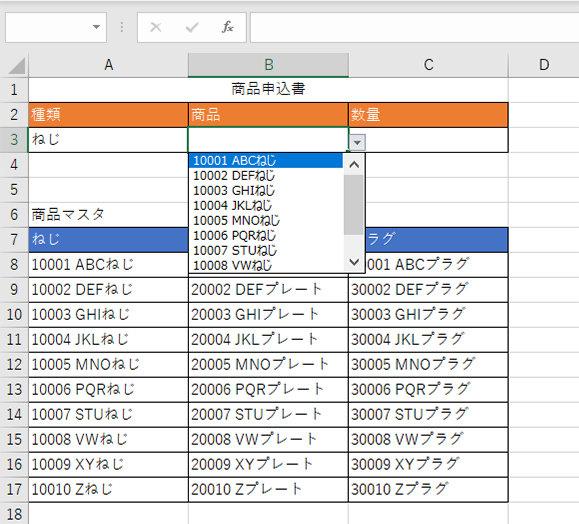
Task: Select 10002 DEFねじ in dropdown list
Action: pyautogui.click(x=265, y=175)
